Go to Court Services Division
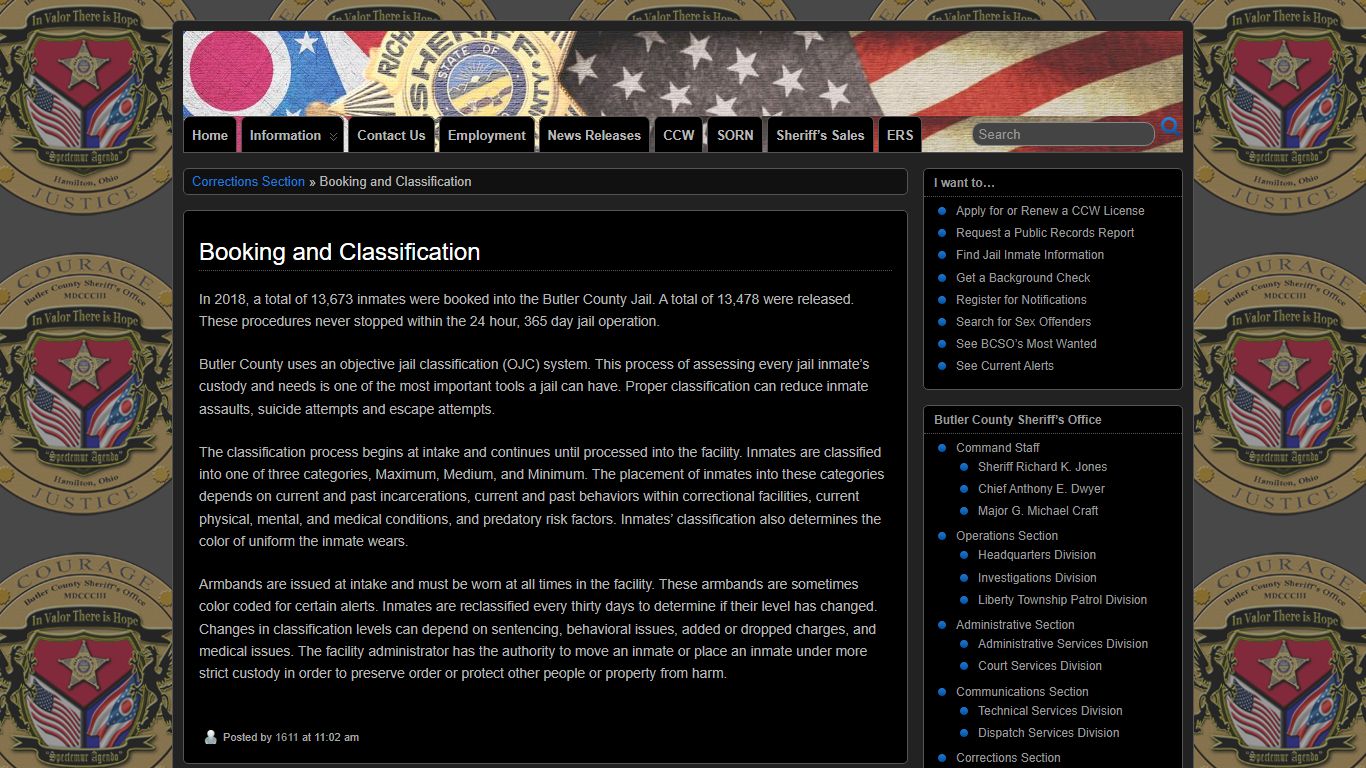This screenshot has width=1366, height=768. click(1040, 666)
